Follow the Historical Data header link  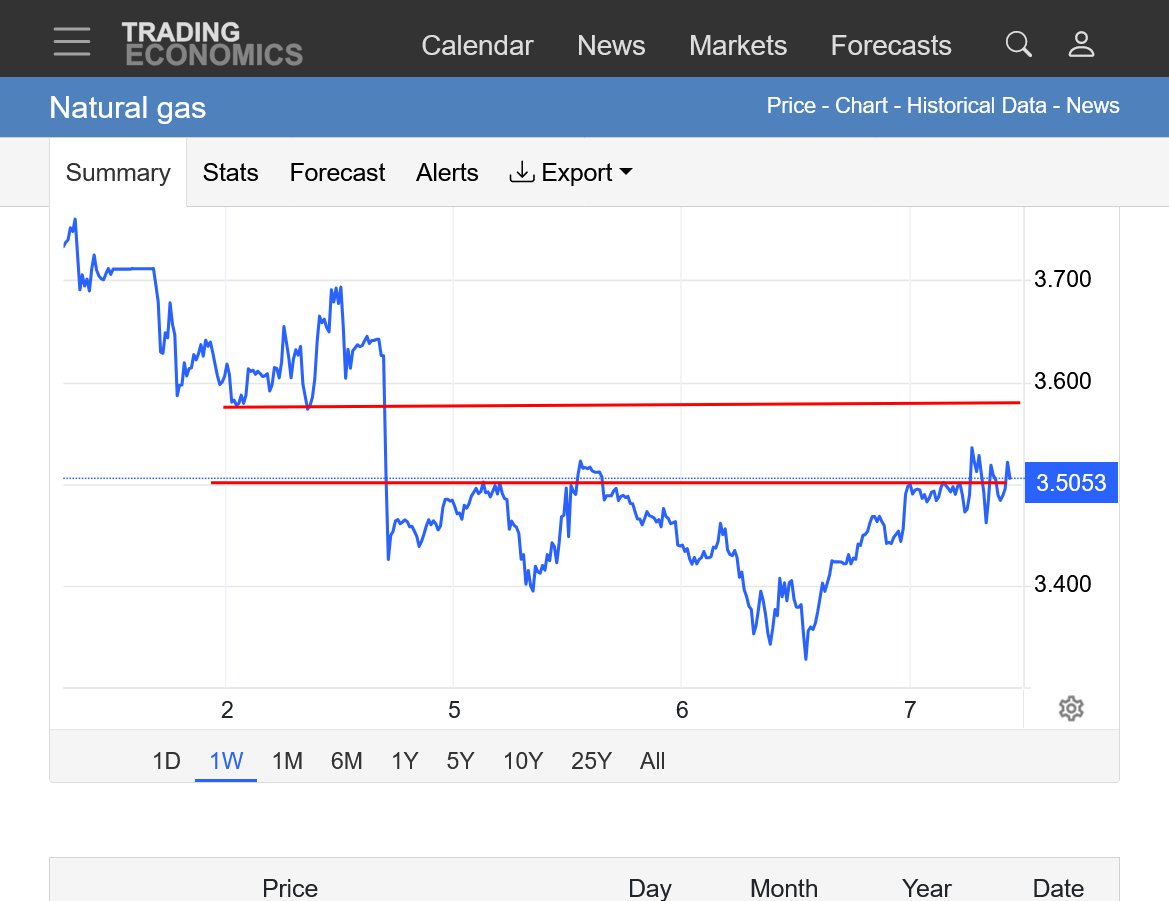click(x=976, y=106)
